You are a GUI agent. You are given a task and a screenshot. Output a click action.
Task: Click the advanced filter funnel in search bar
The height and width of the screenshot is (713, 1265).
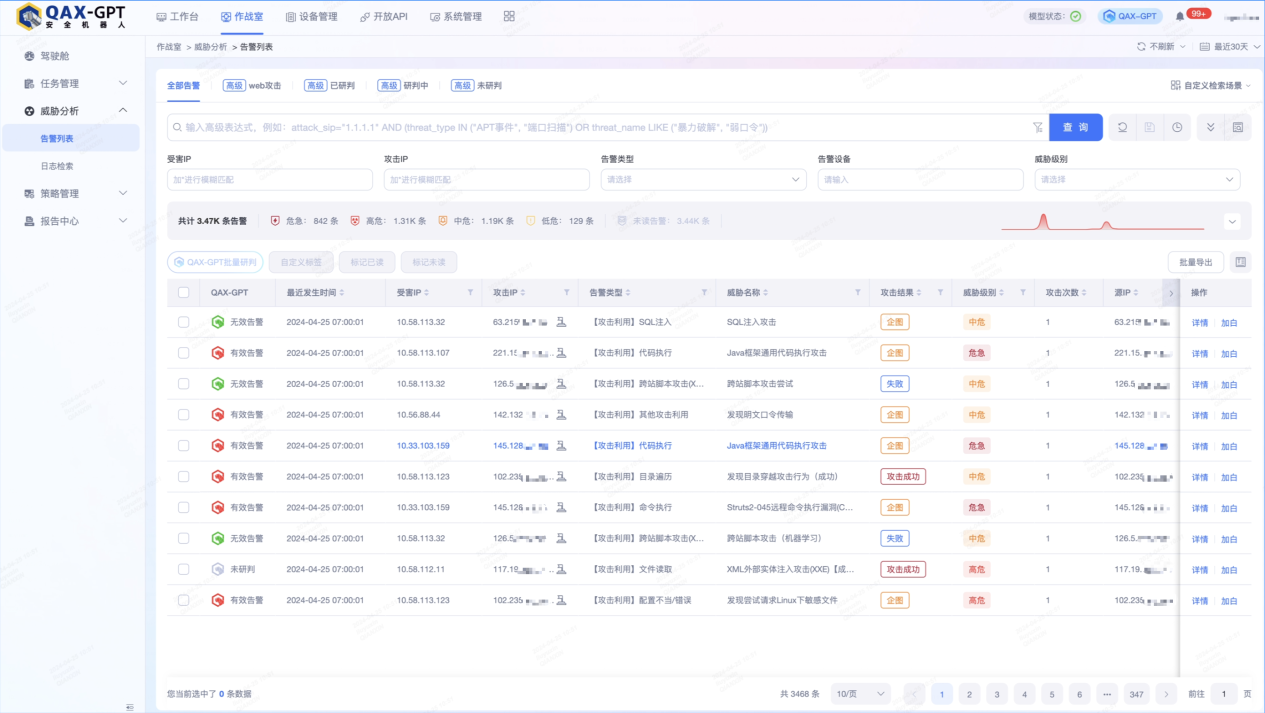click(1037, 127)
